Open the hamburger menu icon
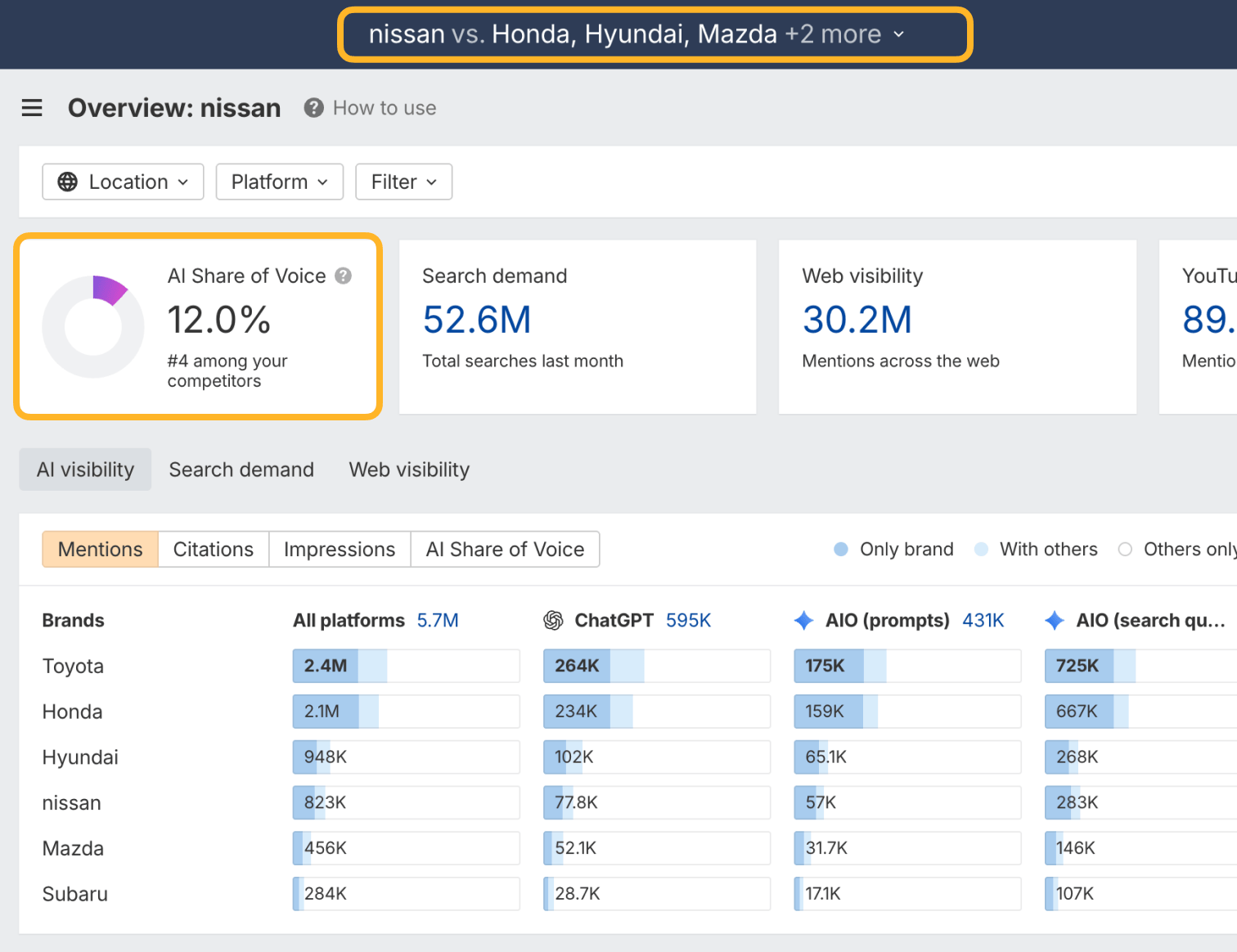 point(32,108)
